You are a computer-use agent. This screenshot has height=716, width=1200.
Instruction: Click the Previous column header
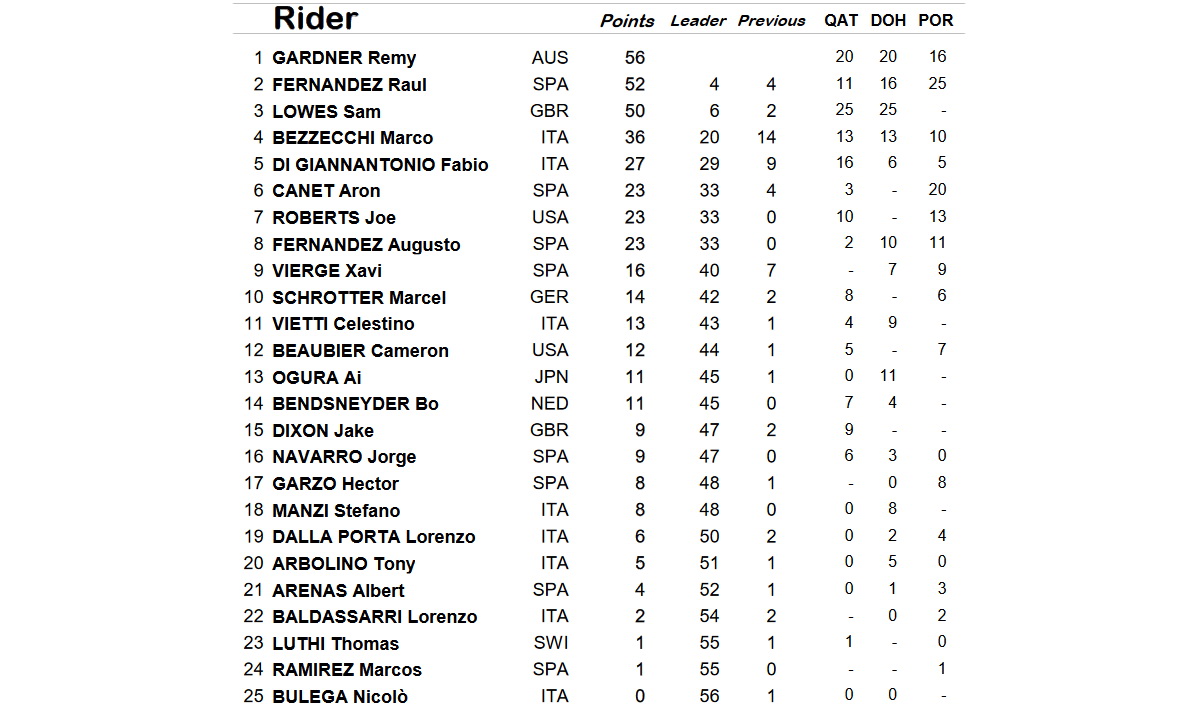pyautogui.click(x=771, y=21)
